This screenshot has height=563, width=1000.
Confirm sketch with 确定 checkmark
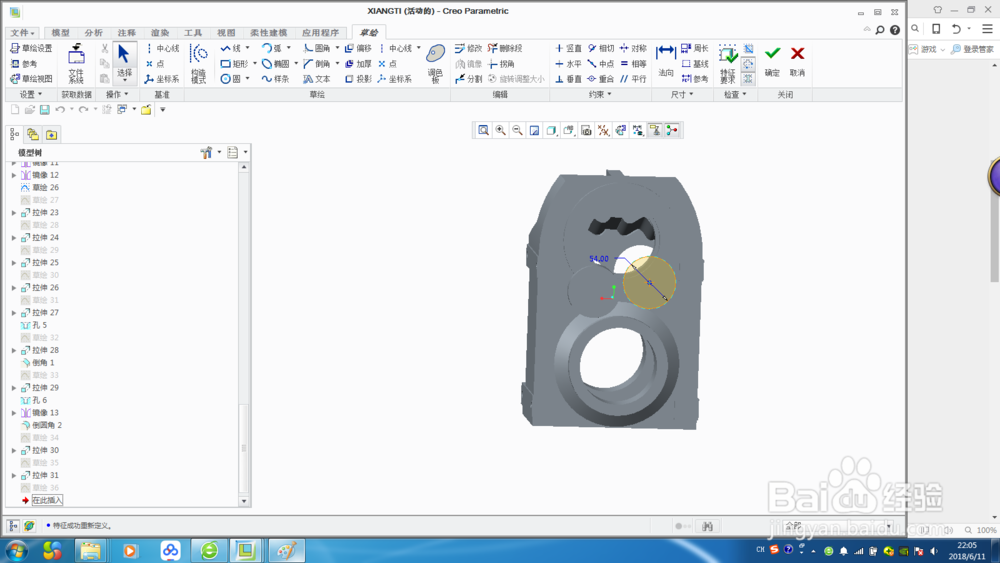click(772, 61)
